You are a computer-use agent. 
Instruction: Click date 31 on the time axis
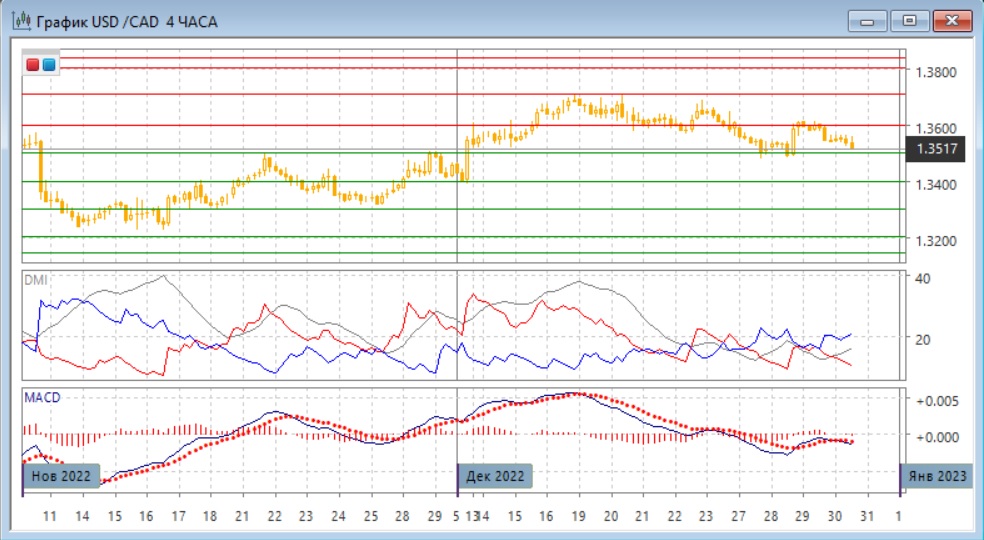tap(866, 516)
